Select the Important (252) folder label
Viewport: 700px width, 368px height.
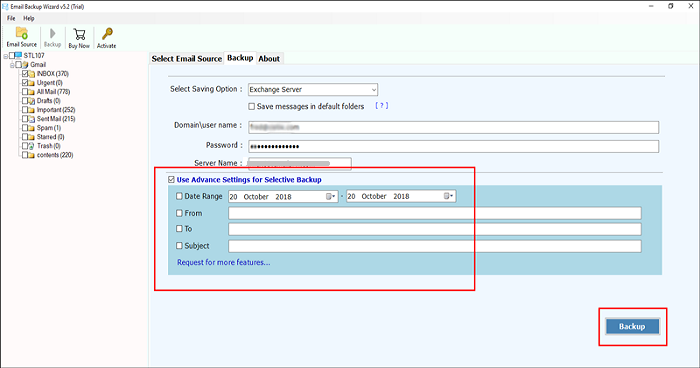(56, 110)
